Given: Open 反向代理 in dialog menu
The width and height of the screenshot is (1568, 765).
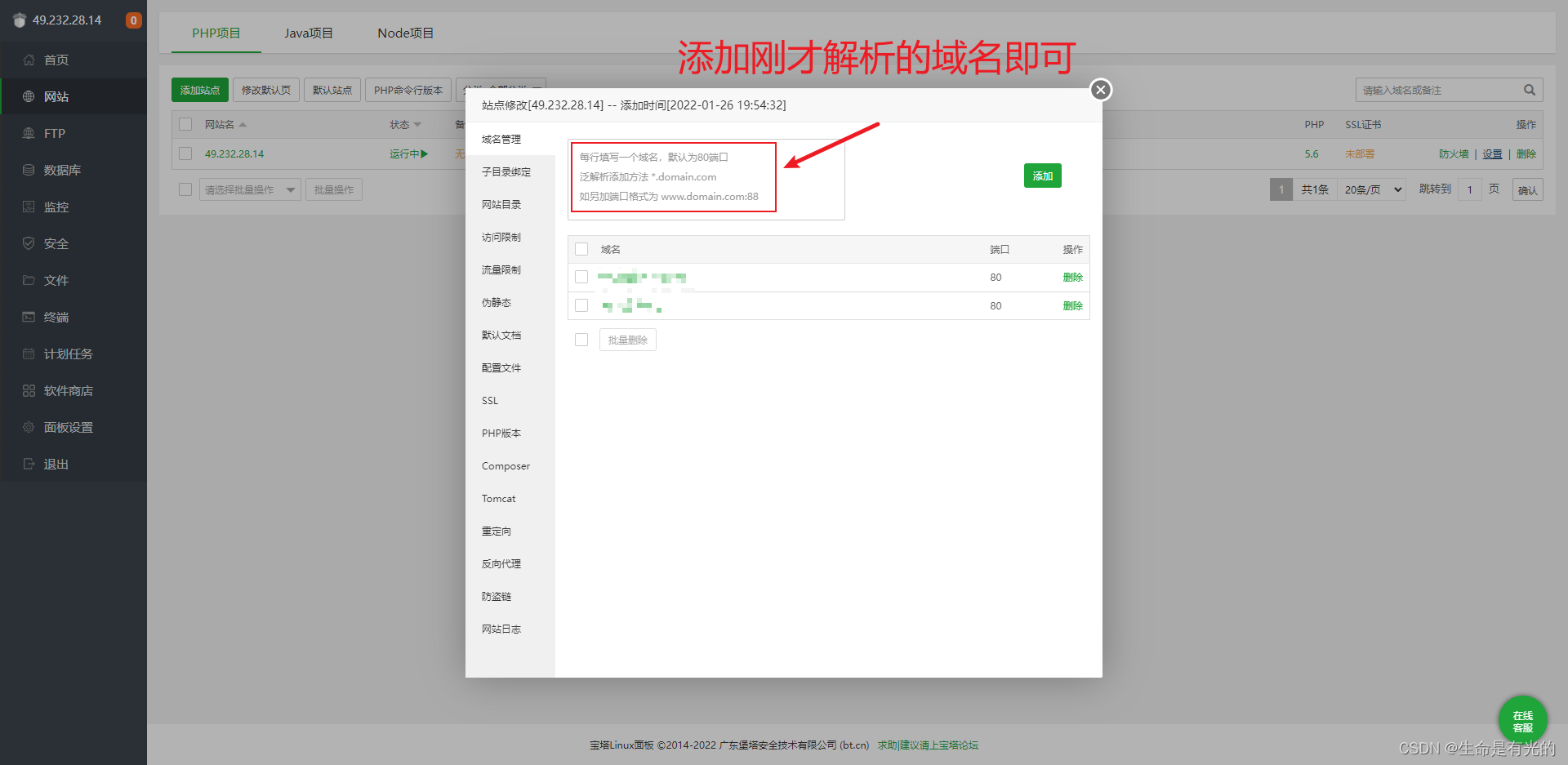Looking at the screenshot, I should coord(510,563).
